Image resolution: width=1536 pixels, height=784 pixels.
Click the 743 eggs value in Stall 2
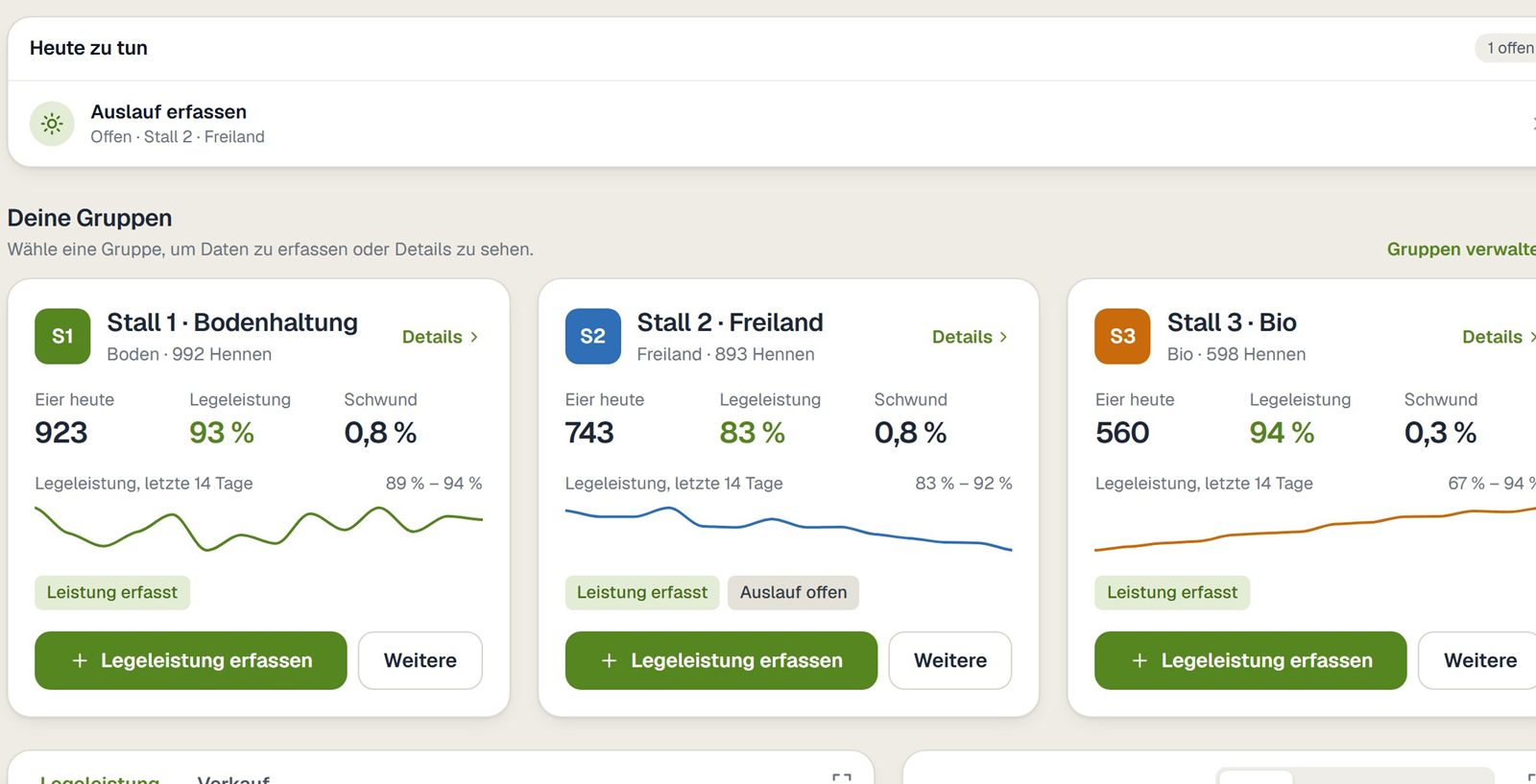pos(589,433)
